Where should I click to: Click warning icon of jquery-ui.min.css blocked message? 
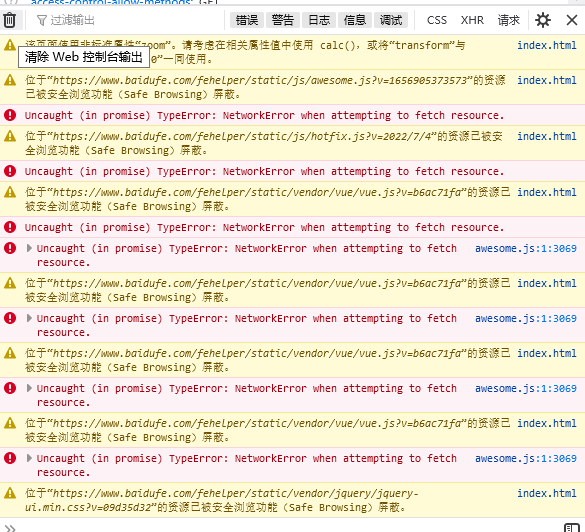[10, 493]
